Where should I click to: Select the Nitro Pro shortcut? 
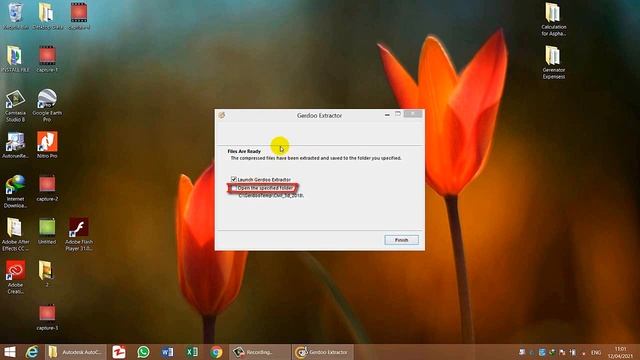coord(47,145)
